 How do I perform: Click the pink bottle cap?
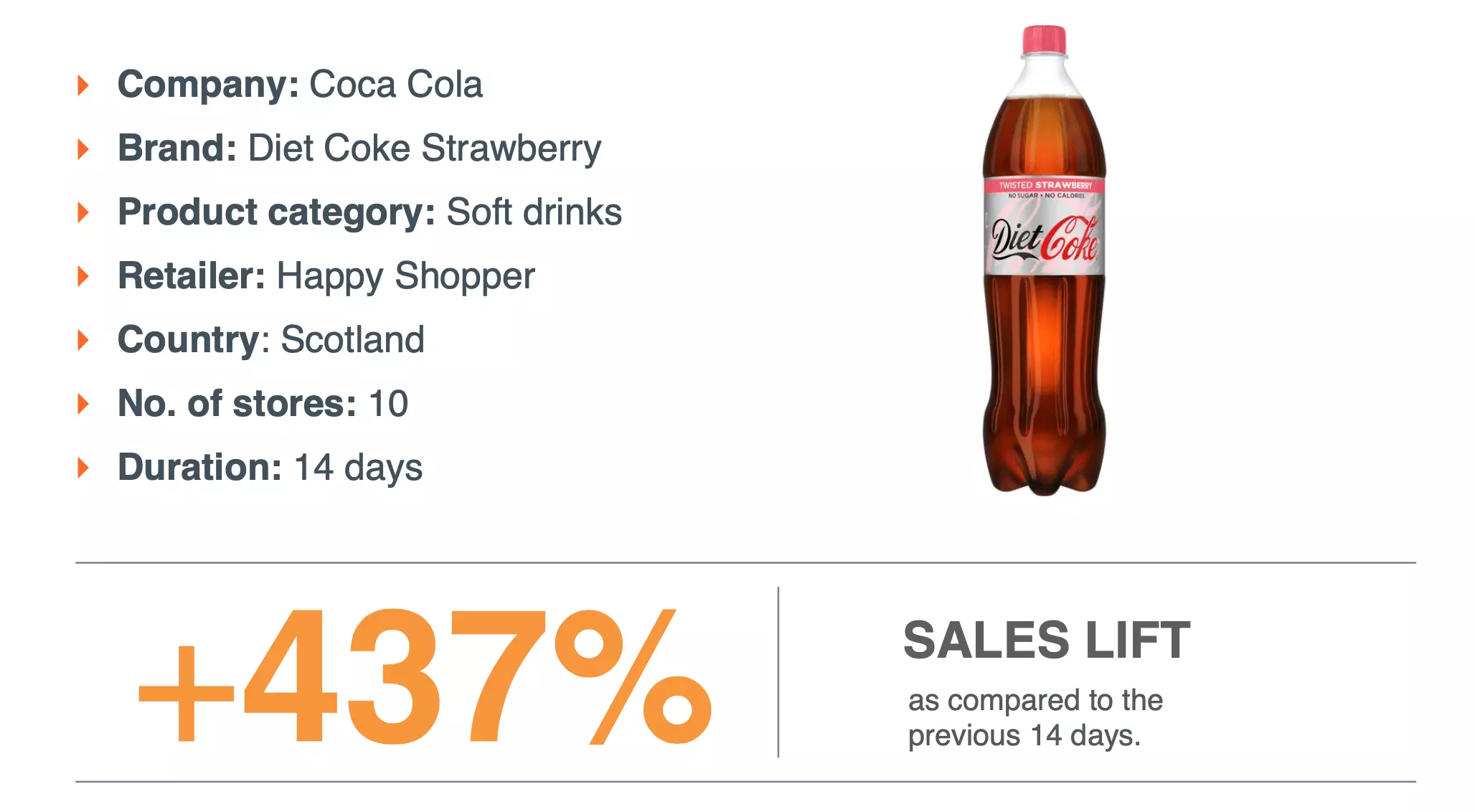coord(1044,40)
